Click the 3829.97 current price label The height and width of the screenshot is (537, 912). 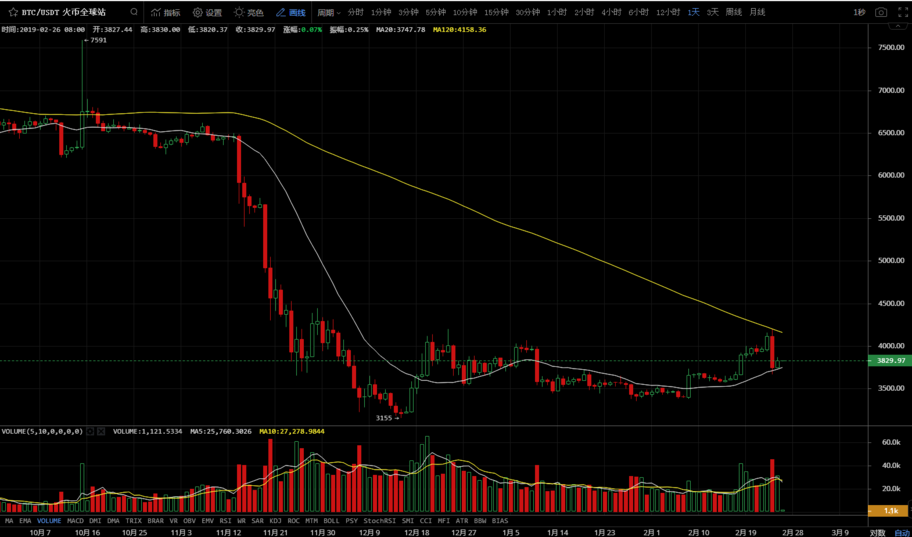(890, 361)
